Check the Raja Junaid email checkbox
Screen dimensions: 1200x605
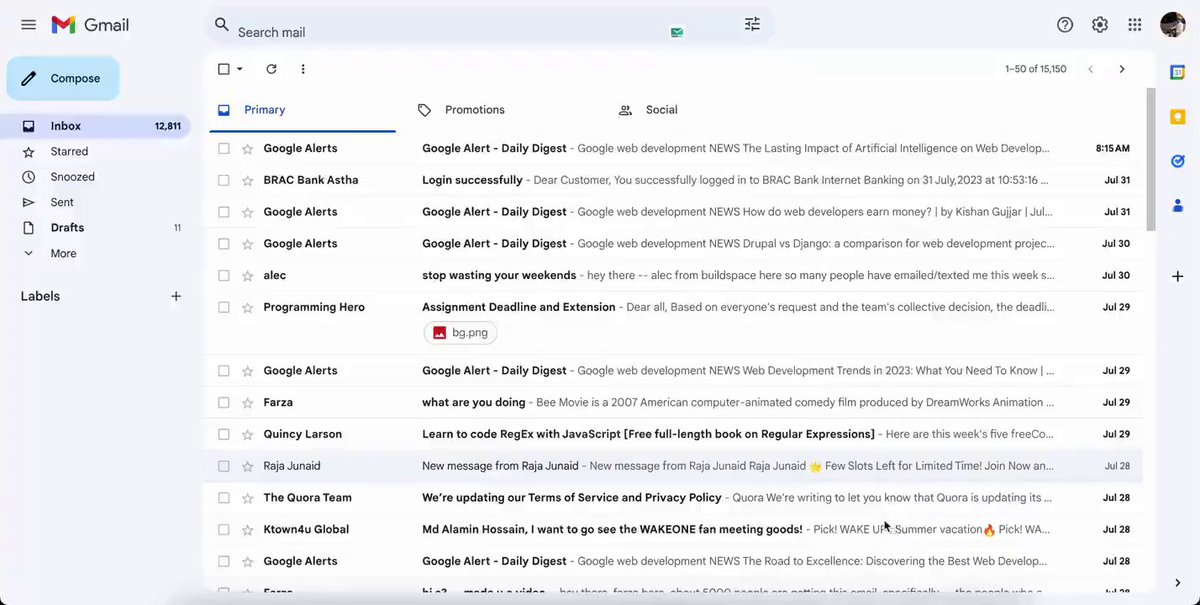pos(223,466)
